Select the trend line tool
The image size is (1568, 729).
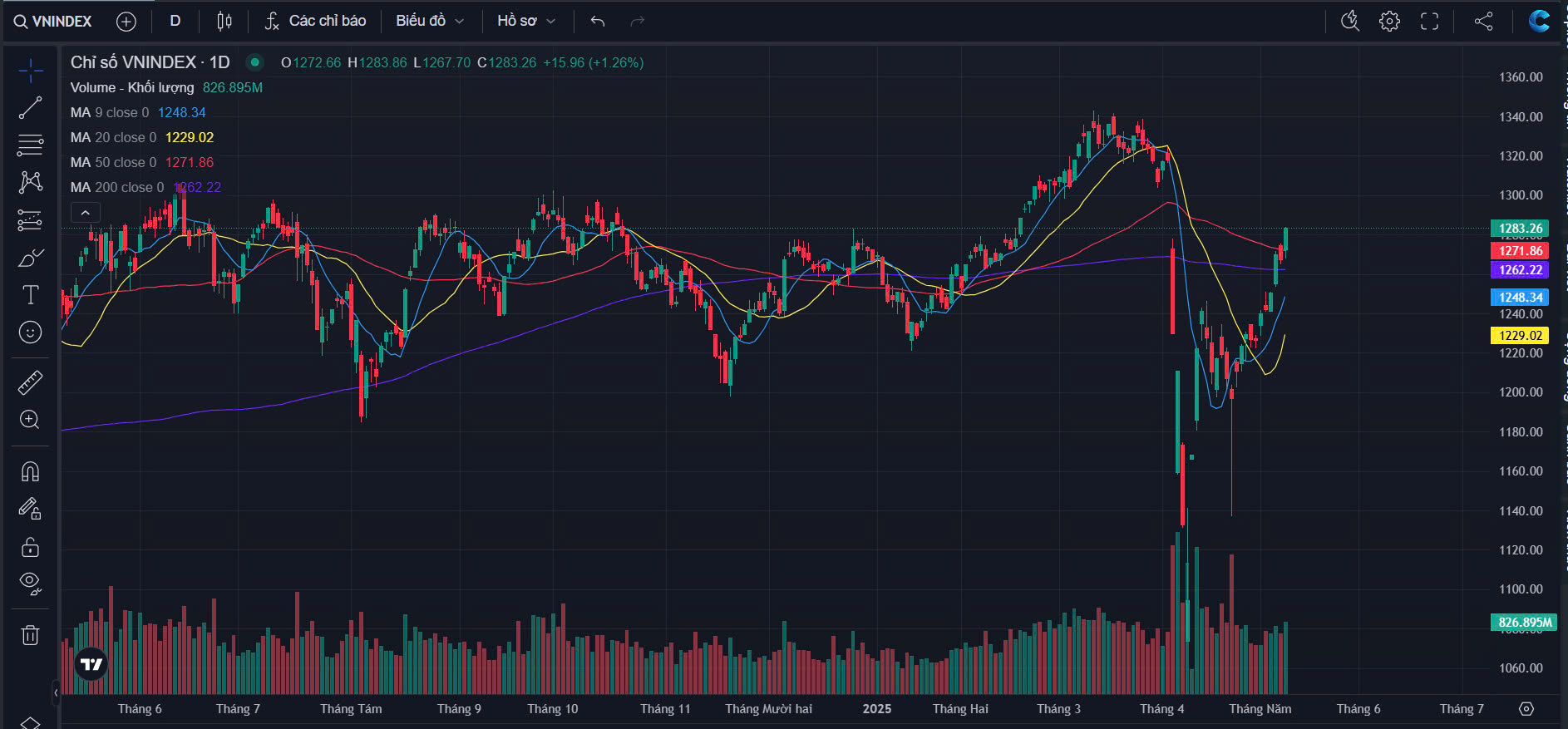31,108
